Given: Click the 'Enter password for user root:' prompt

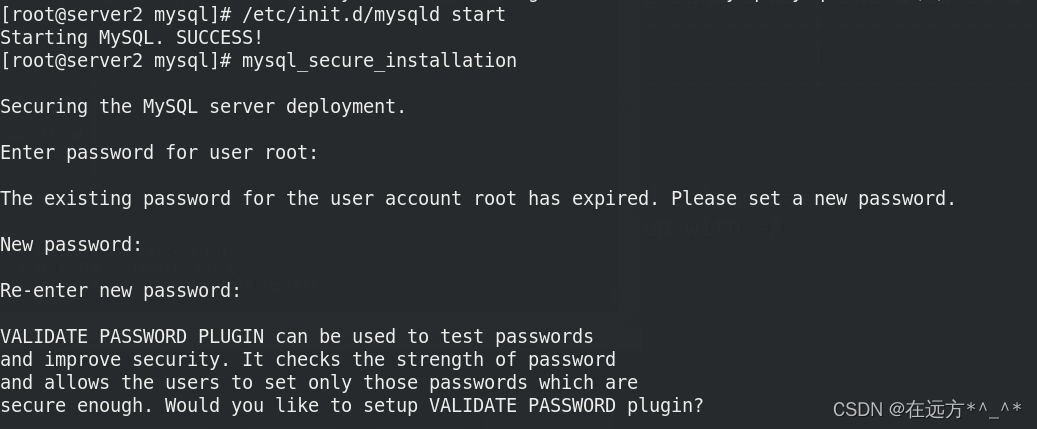Looking at the screenshot, I should point(159,153).
